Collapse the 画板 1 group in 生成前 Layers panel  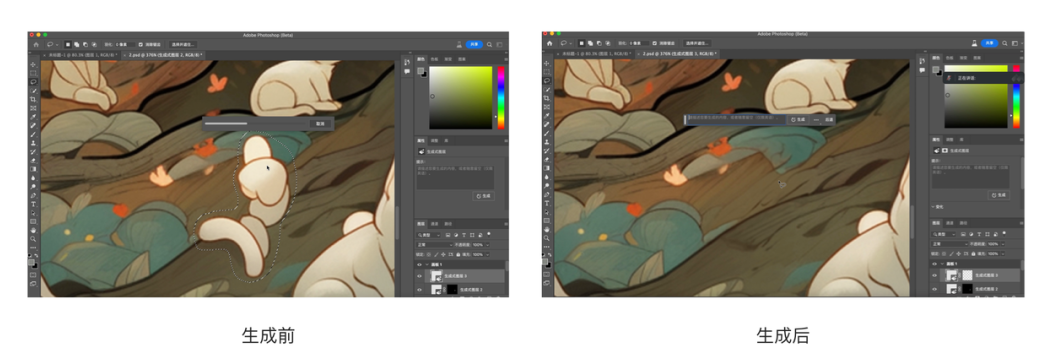pos(427,265)
